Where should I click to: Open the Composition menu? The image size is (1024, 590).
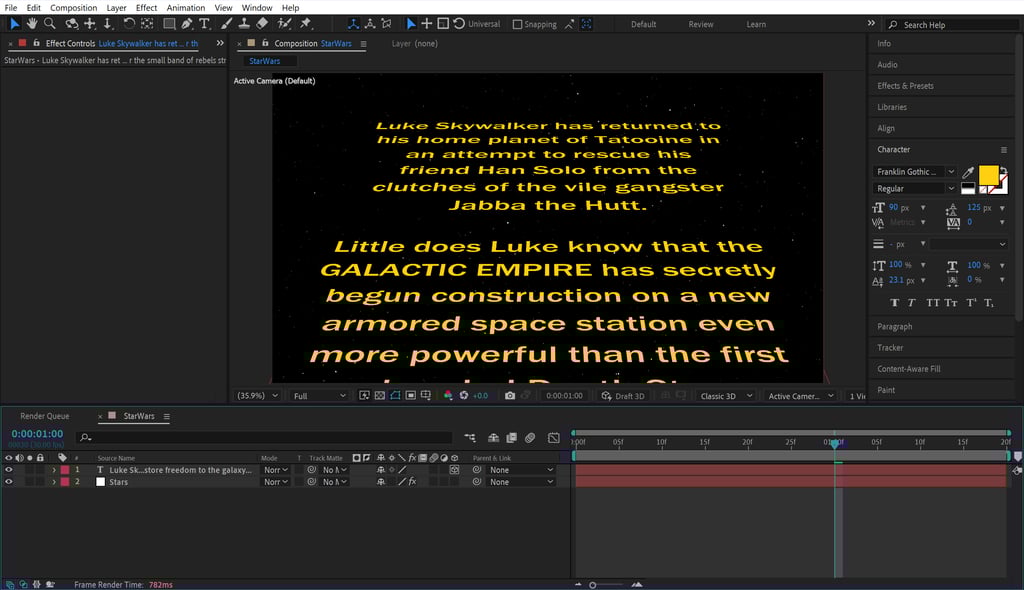pyautogui.click(x=74, y=8)
